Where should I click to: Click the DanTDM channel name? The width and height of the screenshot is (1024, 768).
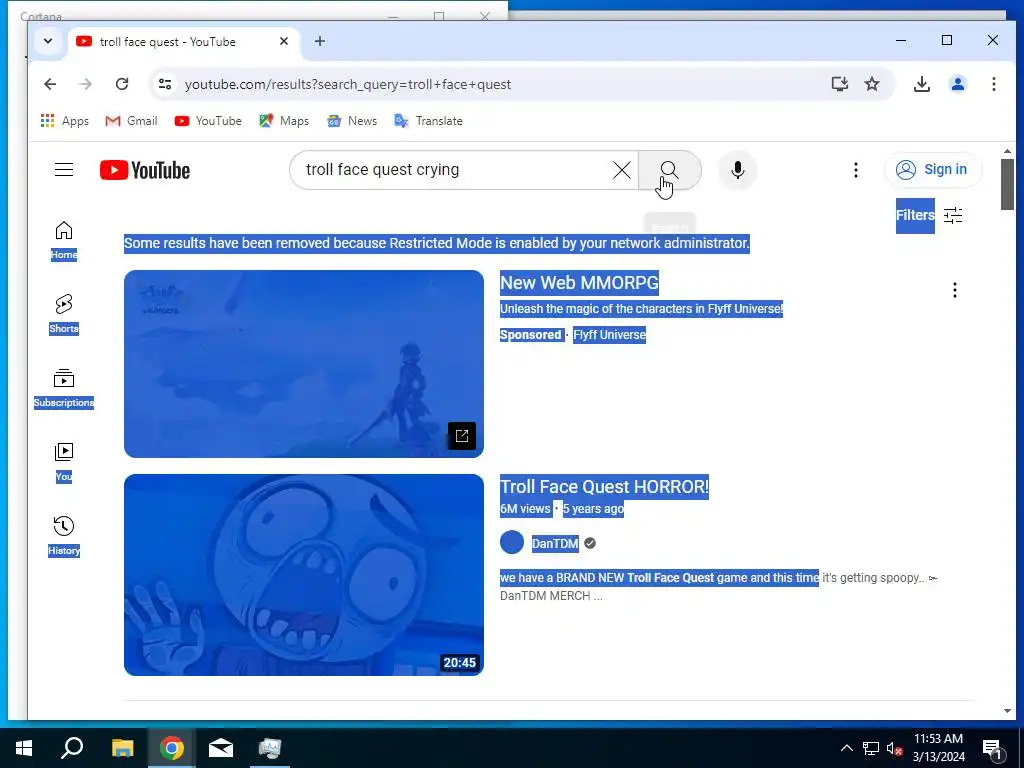555,543
